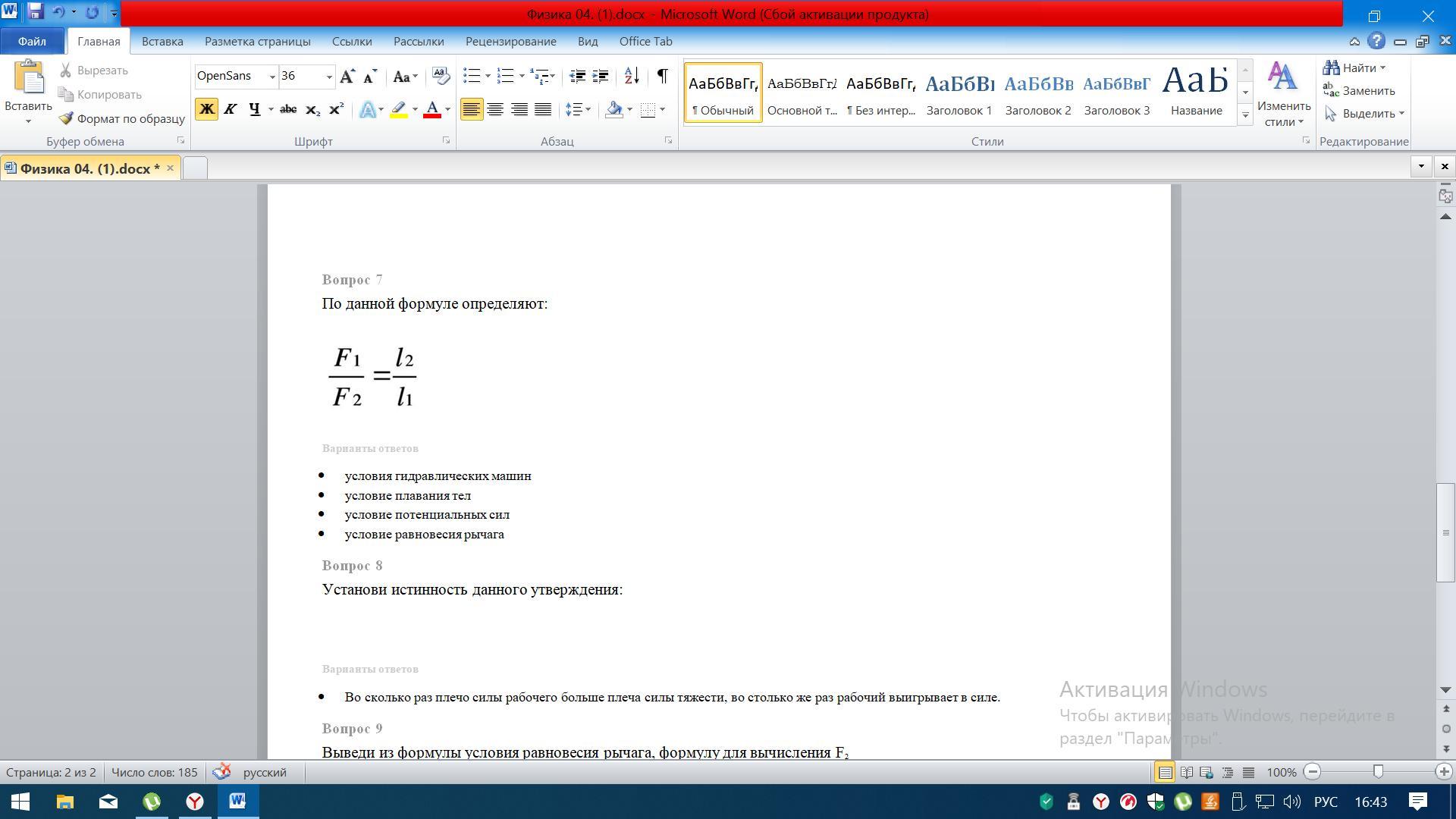Viewport: 1456px width, 819px height.
Task: Expand the font size dropdown
Action: point(329,76)
